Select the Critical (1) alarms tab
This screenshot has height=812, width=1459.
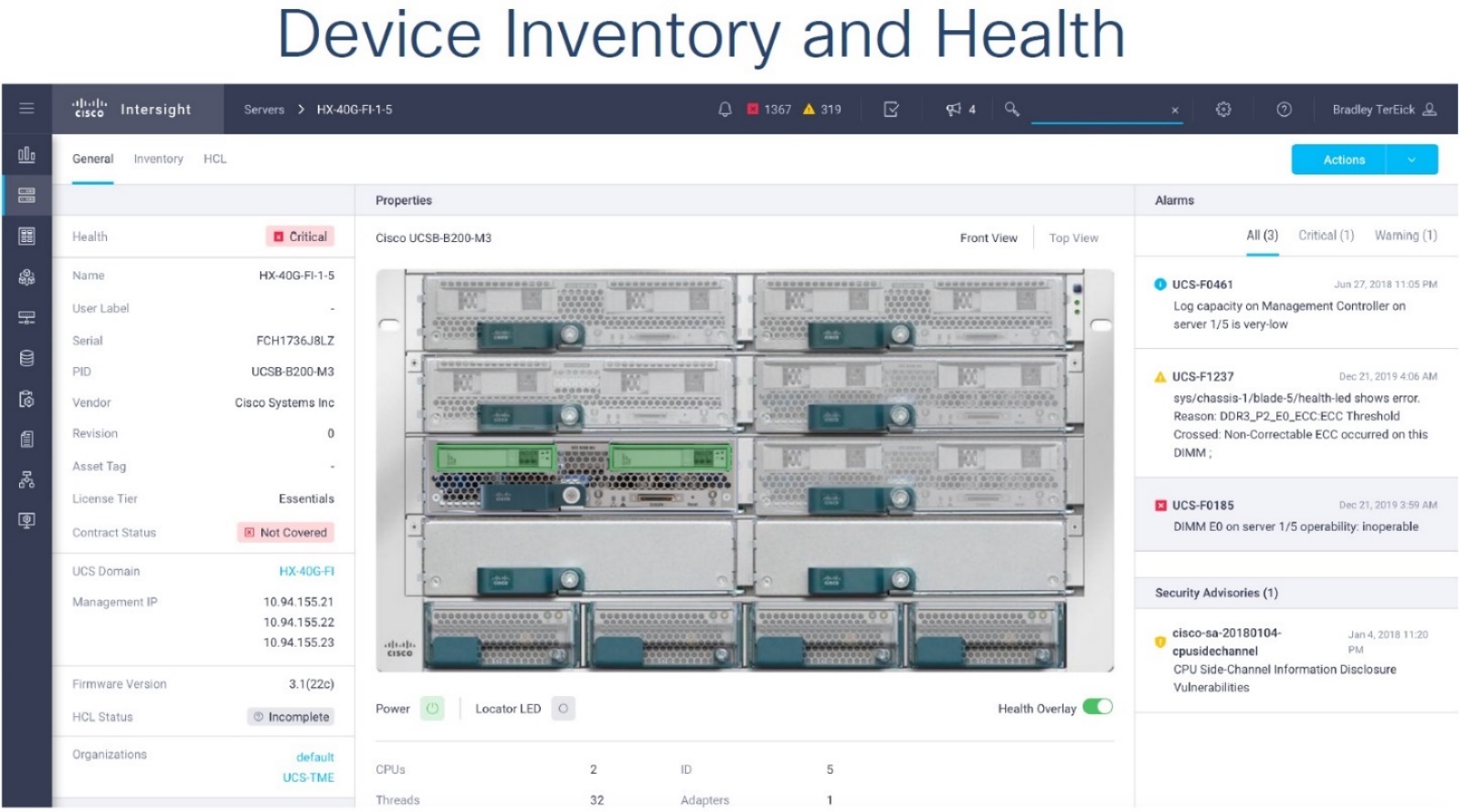click(x=1327, y=236)
